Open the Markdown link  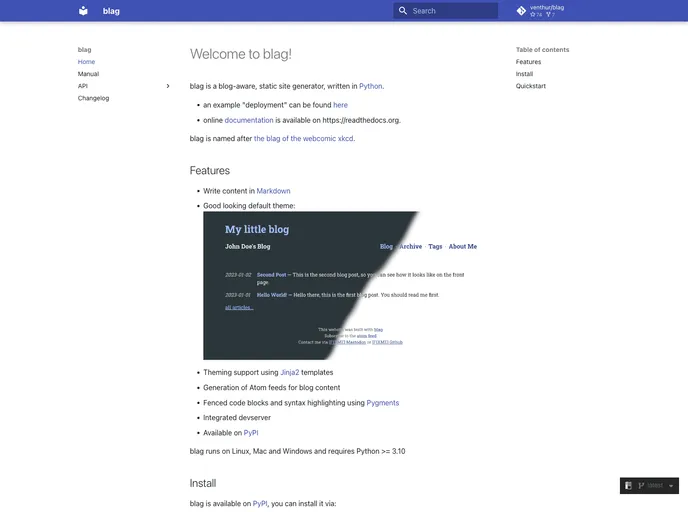pyautogui.click(x=273, y=191)
